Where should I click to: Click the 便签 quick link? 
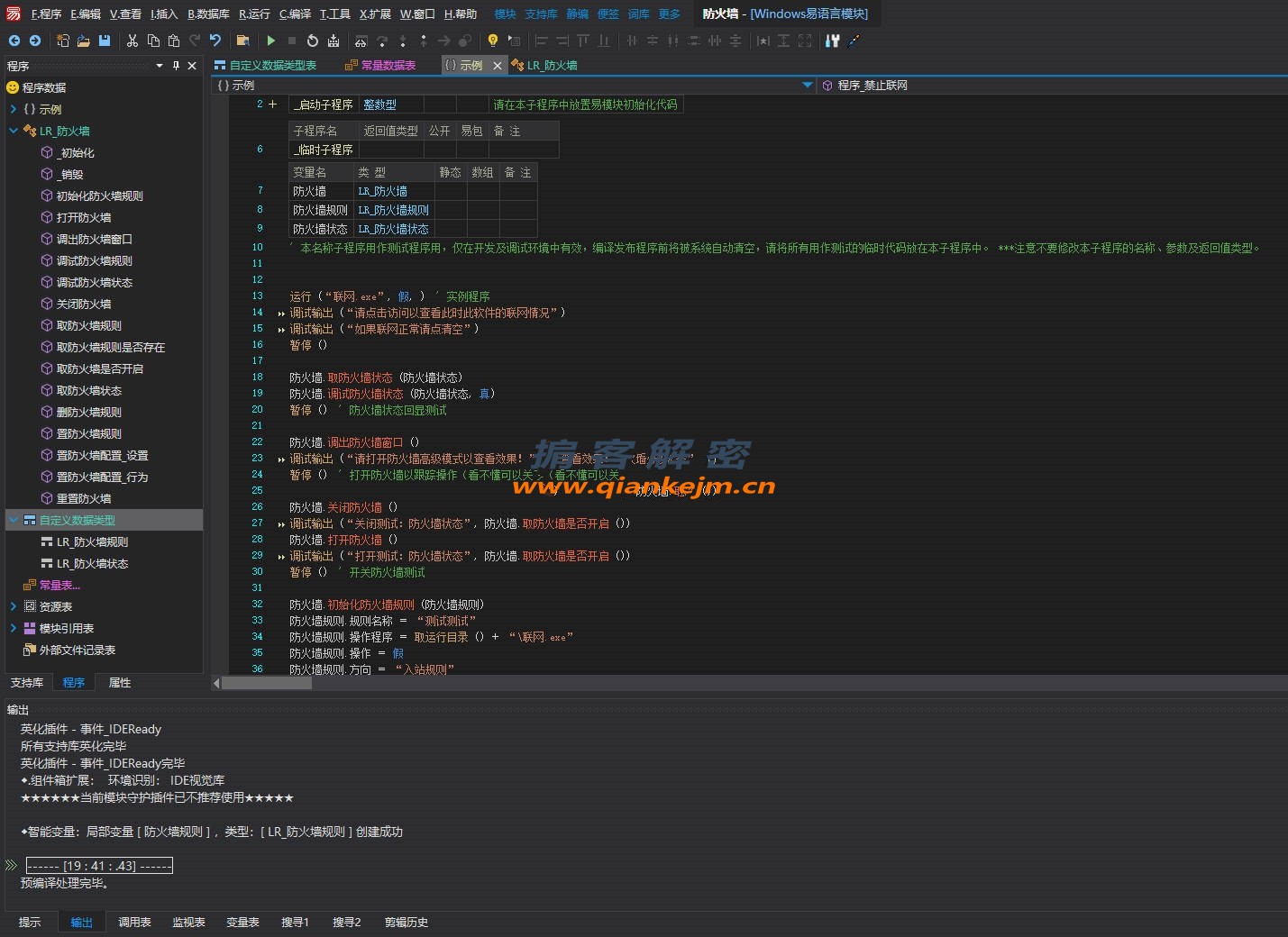[608, 14]
